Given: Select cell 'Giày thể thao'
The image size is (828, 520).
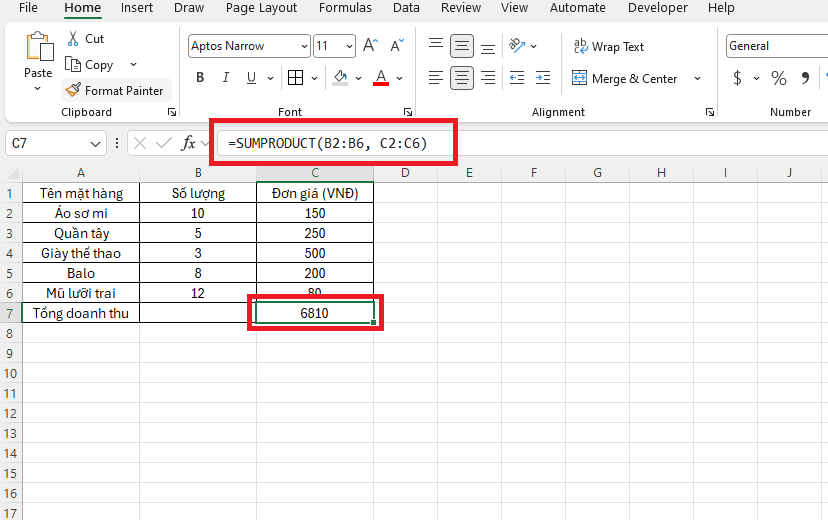Looking at the screenshot, I should click(81, 253).
